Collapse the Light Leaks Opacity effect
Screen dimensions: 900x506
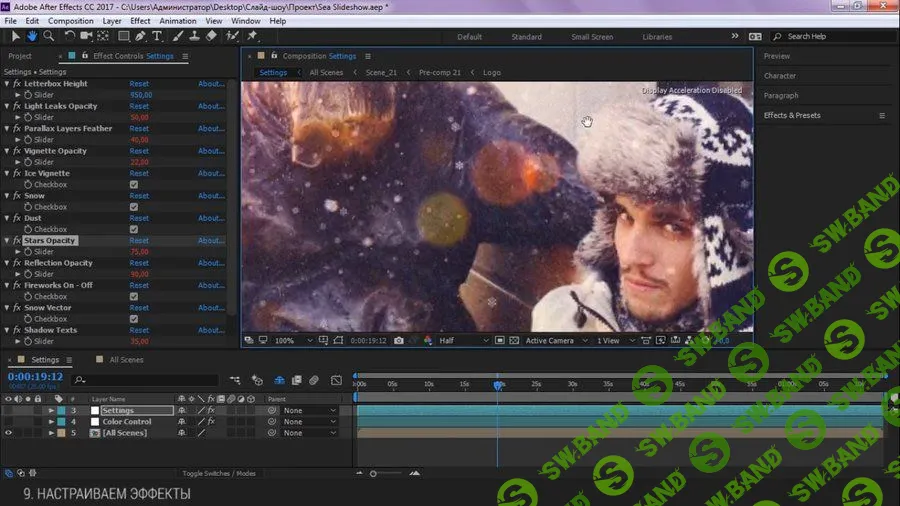click(7, 106)
